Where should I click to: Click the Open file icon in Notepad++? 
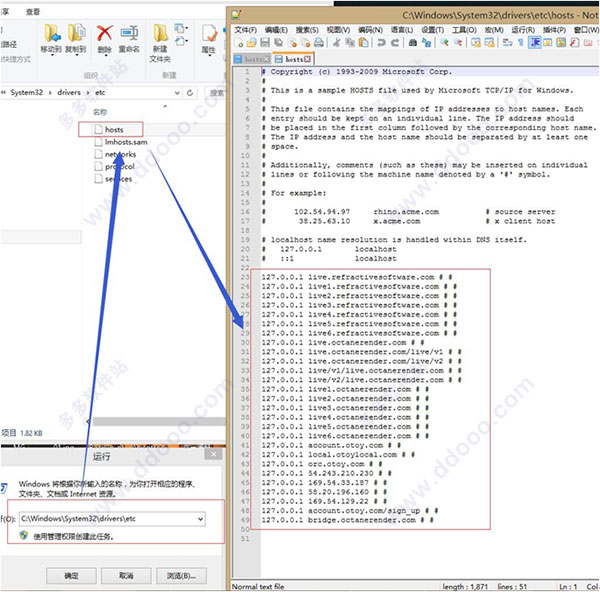252,43
